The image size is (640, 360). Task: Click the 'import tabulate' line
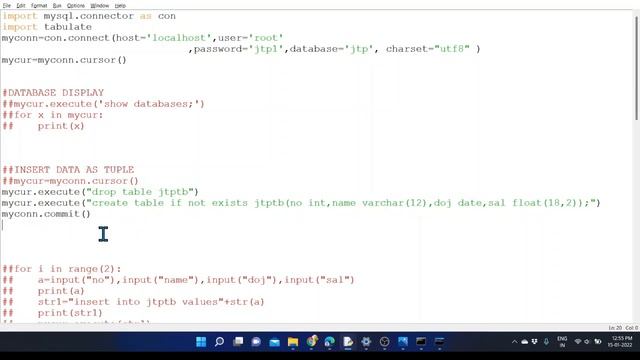tap(47, 27)
